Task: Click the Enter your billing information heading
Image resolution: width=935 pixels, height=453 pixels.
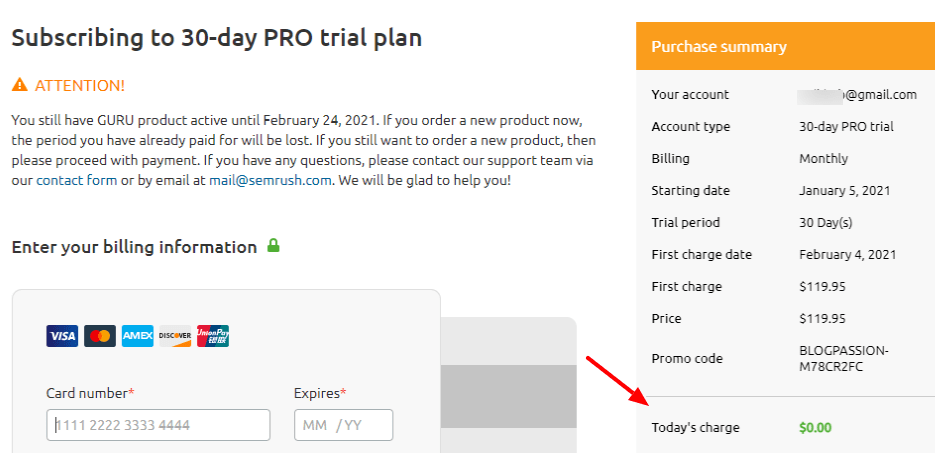Action: coord(134,247)
